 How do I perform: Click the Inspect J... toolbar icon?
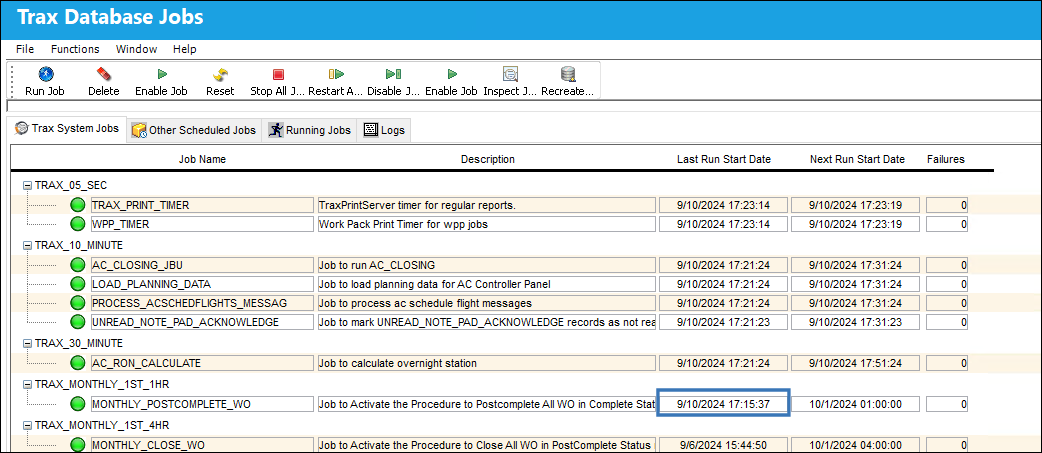coord(510,74)
